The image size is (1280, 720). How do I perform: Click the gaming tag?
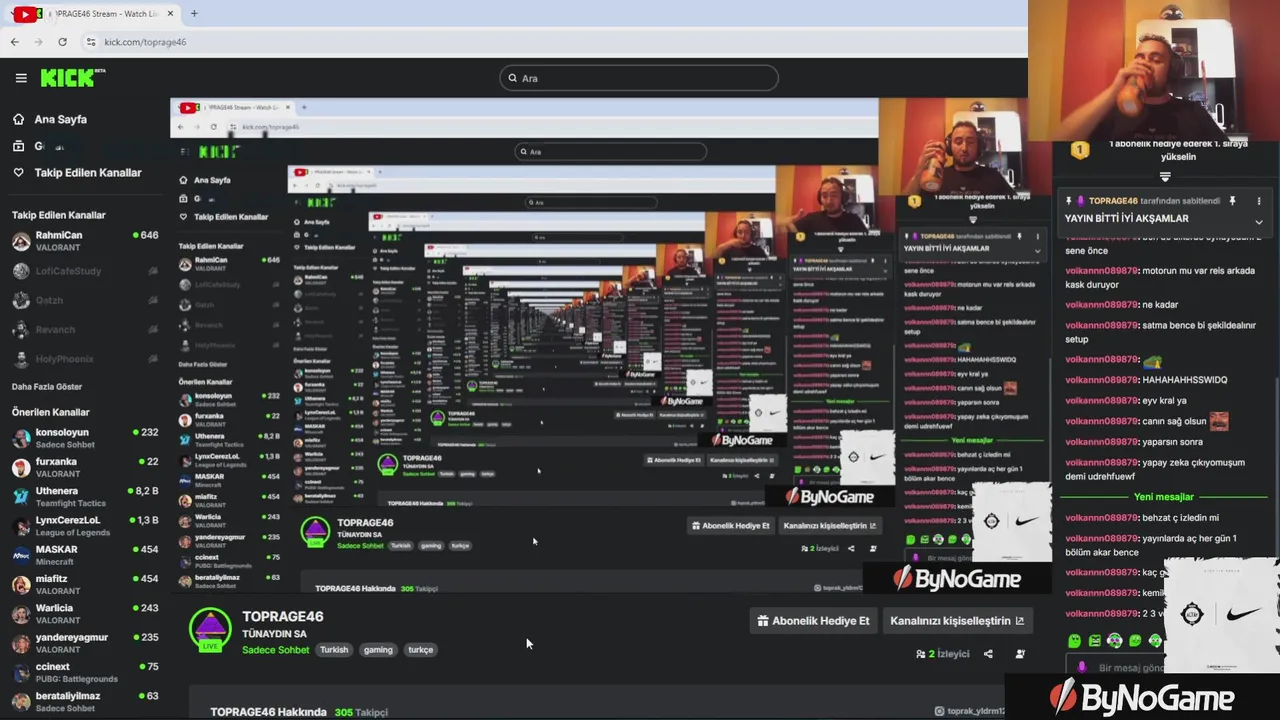point(378,650)
